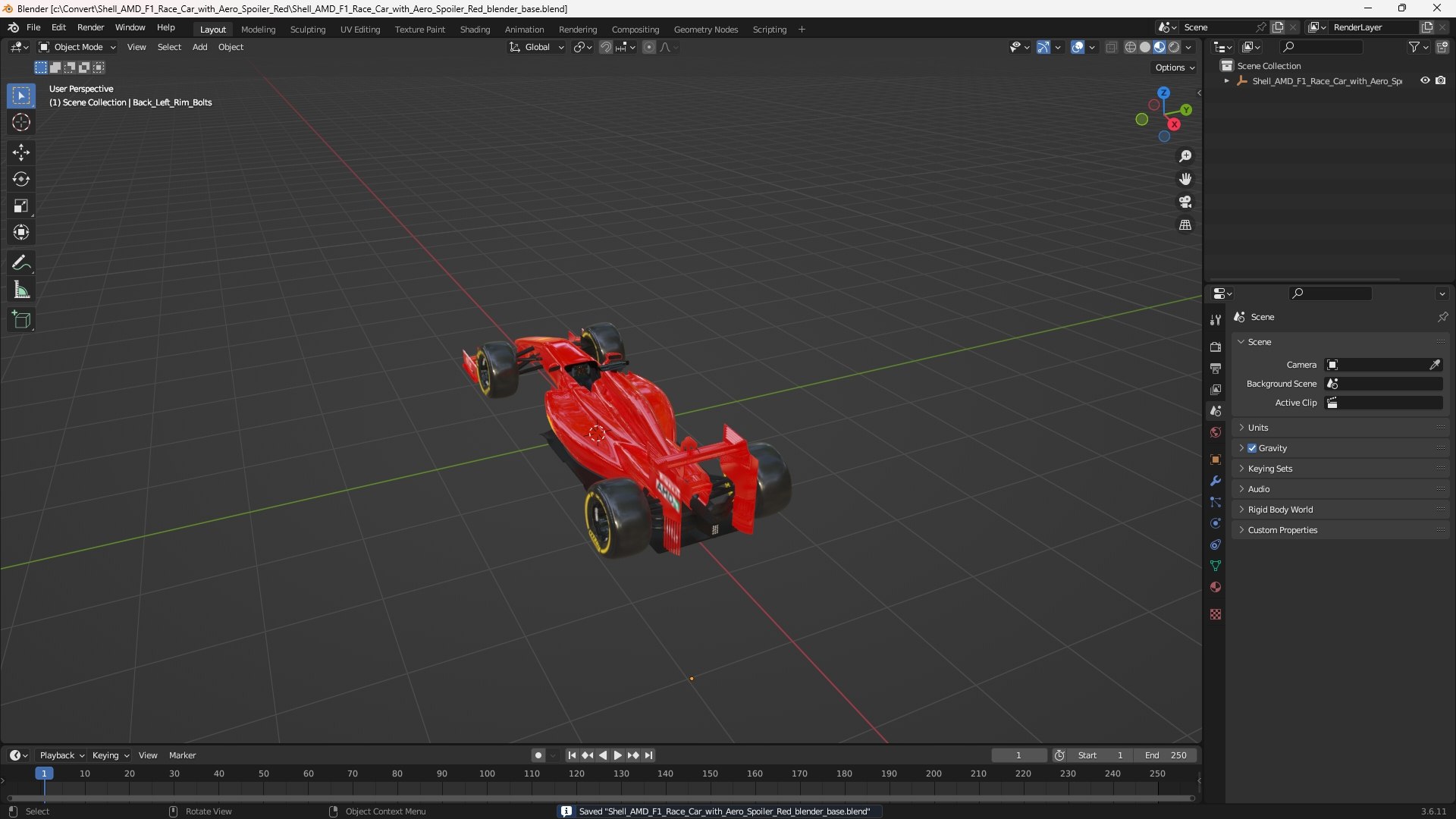Select the Add Cube tool
The height and width of the screenshot is (819, 1456).
21,320
